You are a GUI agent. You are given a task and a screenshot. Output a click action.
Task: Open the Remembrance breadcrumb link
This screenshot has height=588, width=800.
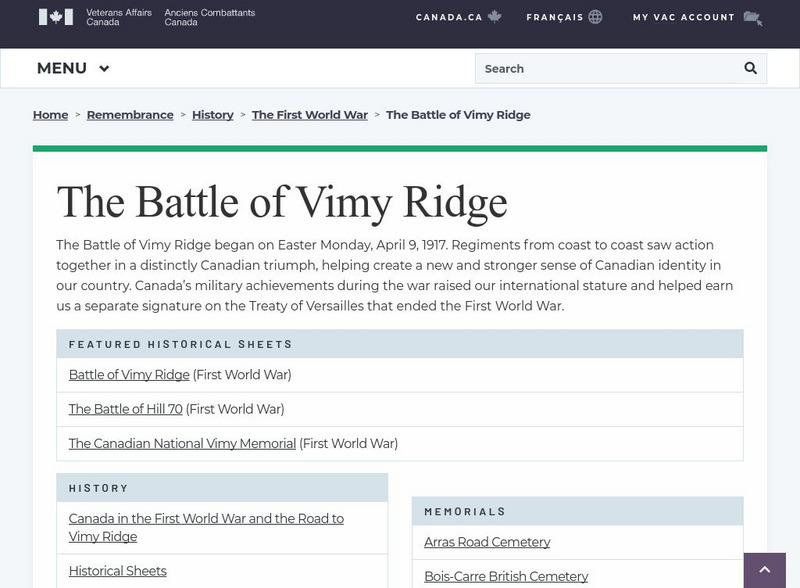(130, 115)
